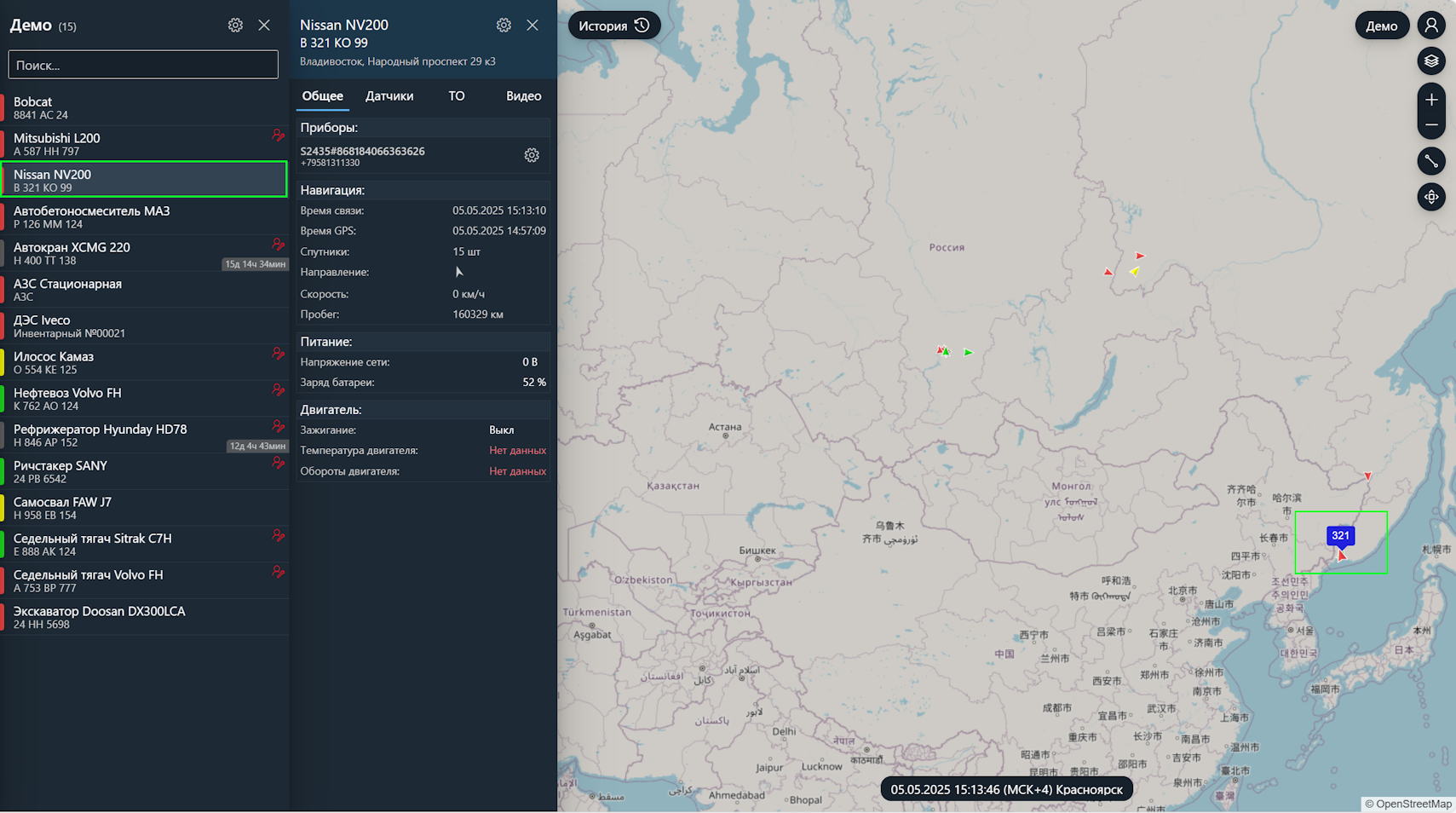Select the Илосос Камаз row
This screenshot has width=1456, height=813.
tap(144, 362)
